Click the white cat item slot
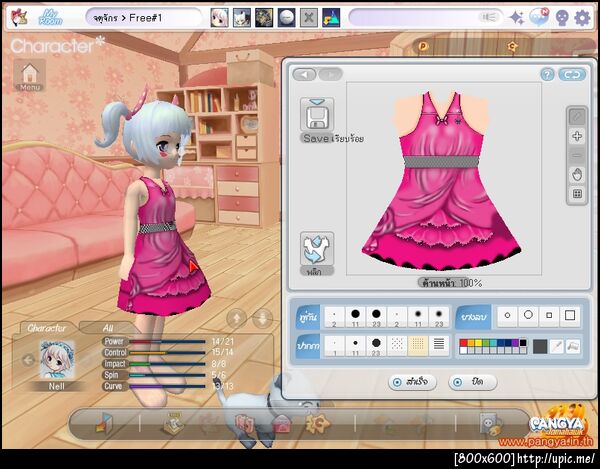 pos(242,18)
